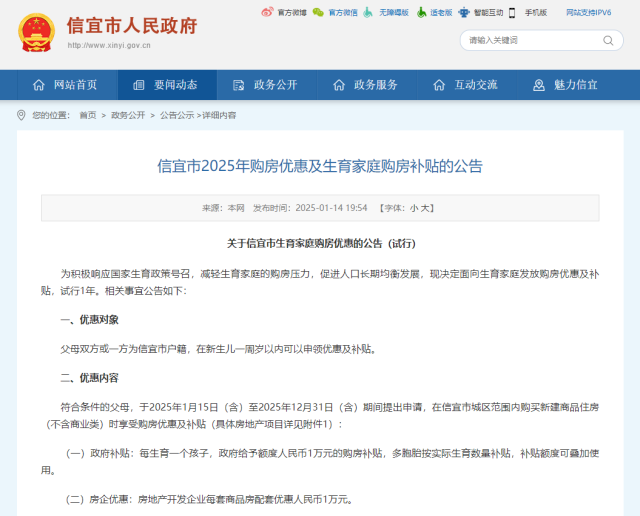Click the 首页 breadcrumb link
The height and width of the screenshot is (516, 640).
(x=88, y=116)
